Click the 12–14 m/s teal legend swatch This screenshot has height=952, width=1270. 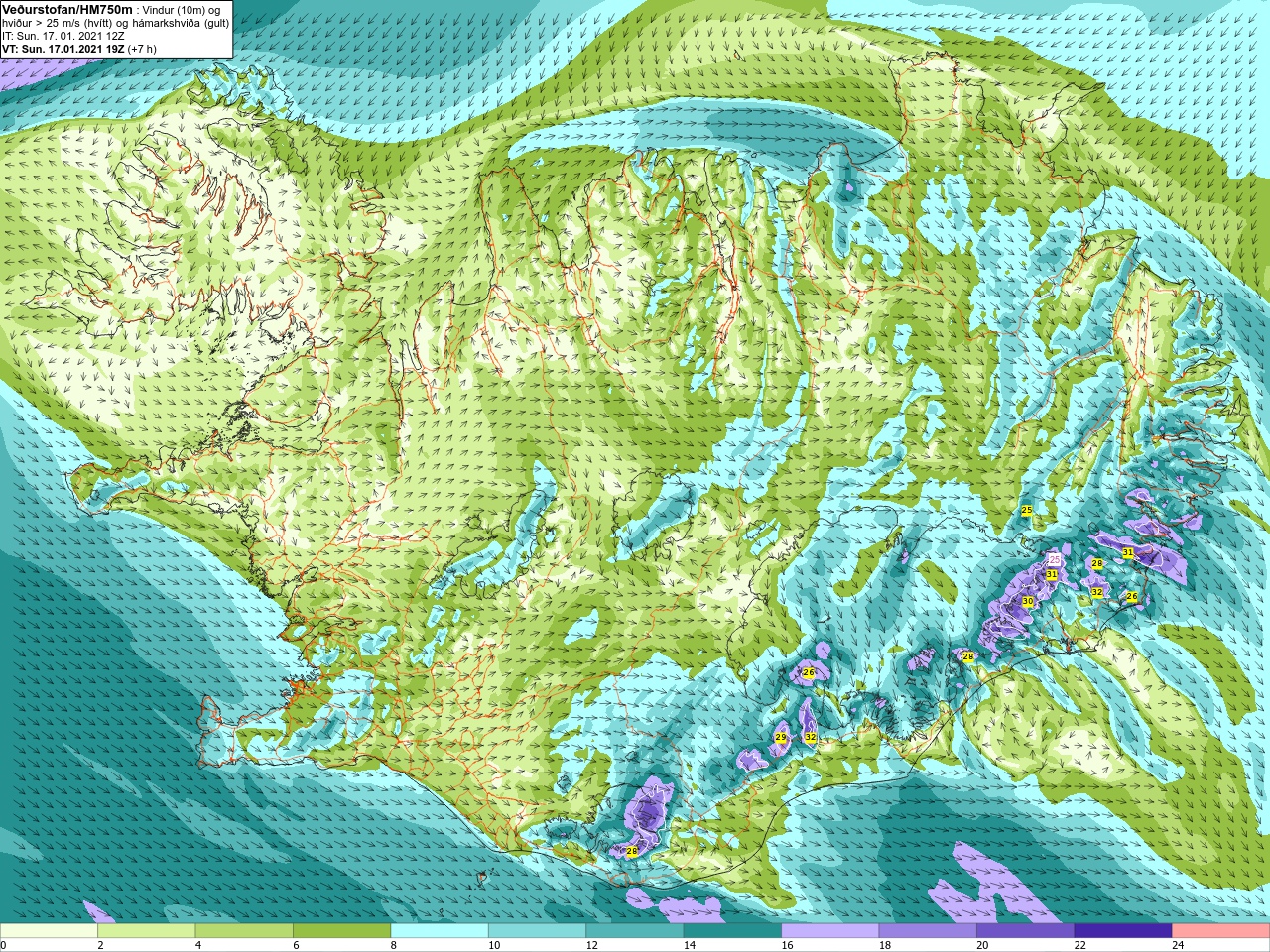point(635,931)
